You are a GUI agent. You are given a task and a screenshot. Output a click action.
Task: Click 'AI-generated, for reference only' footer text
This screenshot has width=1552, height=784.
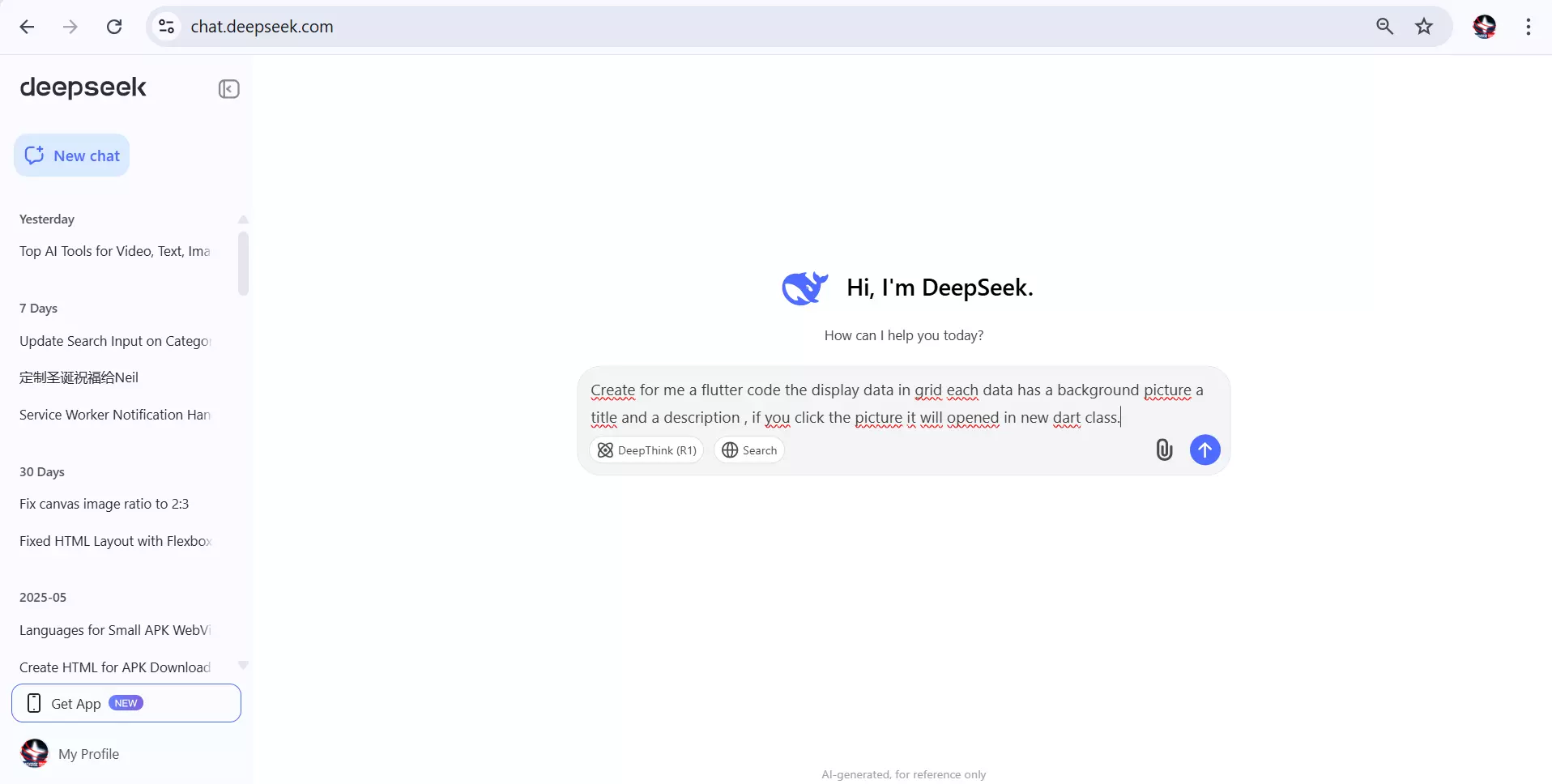click(x=904, y=774)
